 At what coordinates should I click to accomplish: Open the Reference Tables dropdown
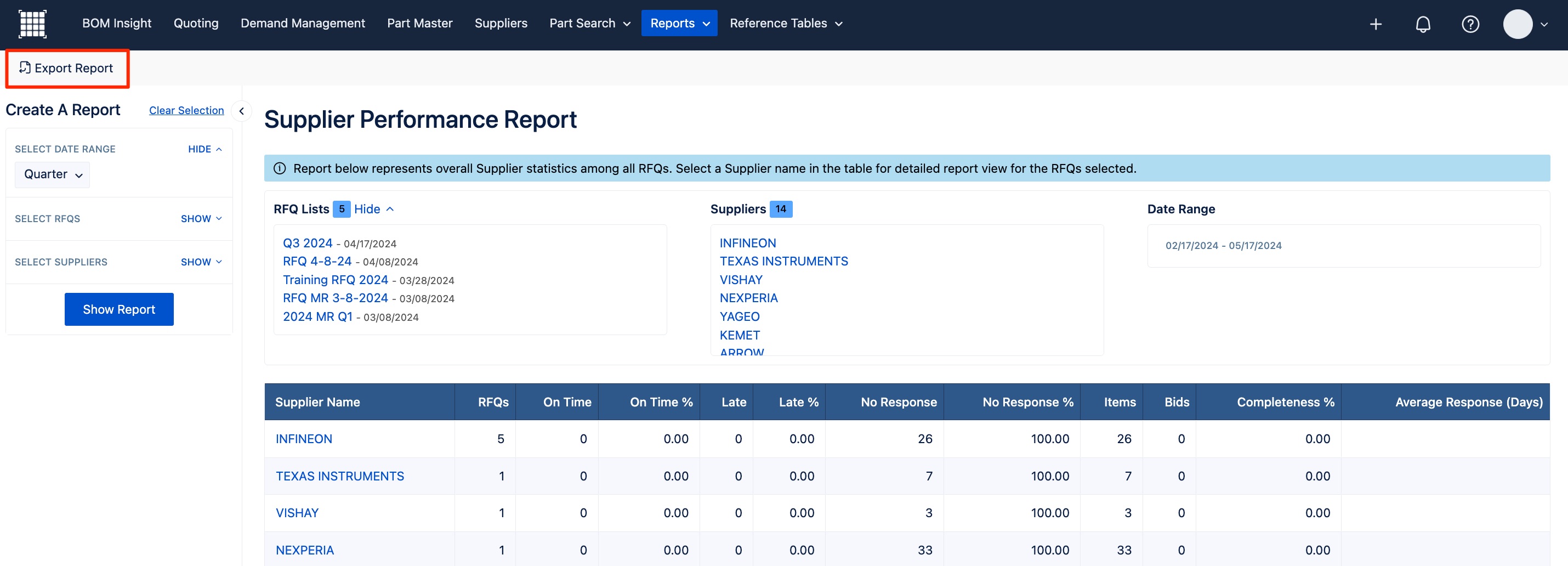pyautogui.click(x=785, y=23)
